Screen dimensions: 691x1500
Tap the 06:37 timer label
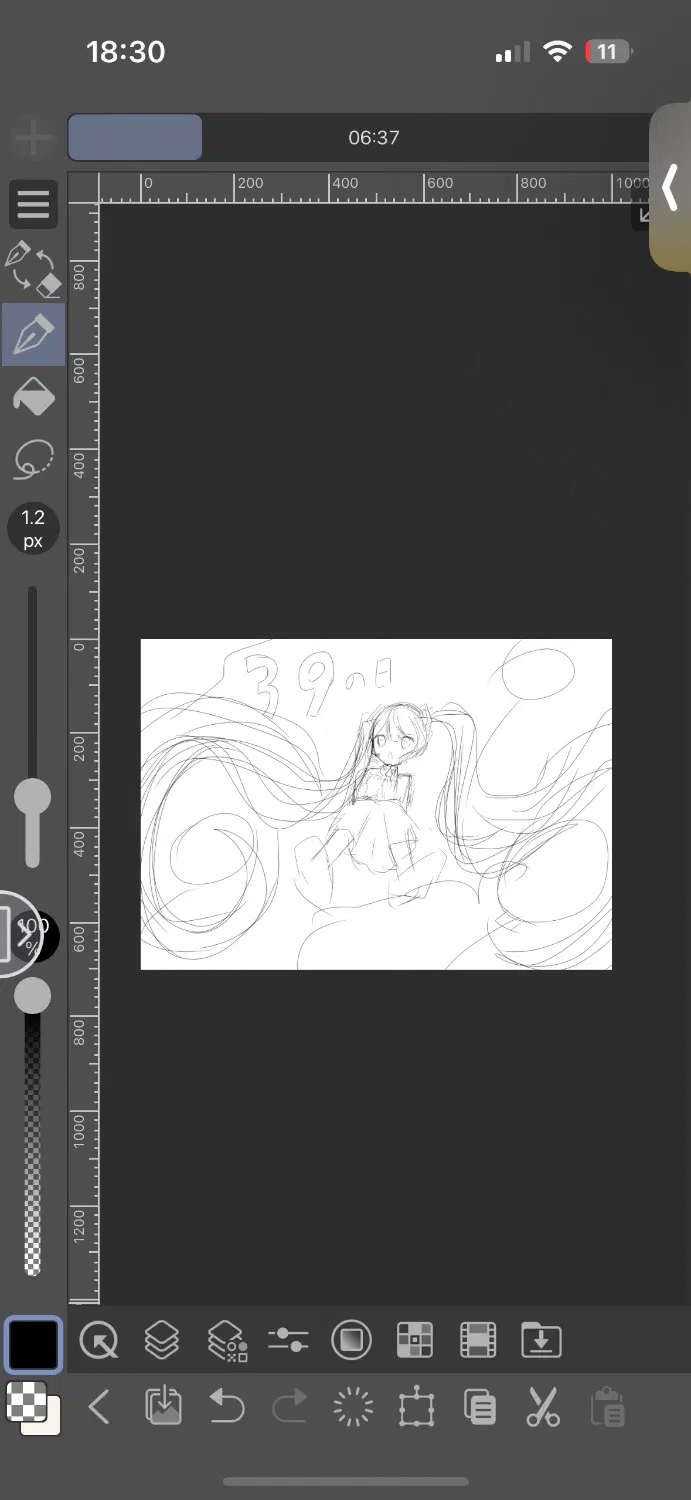(x=374, y=138)
